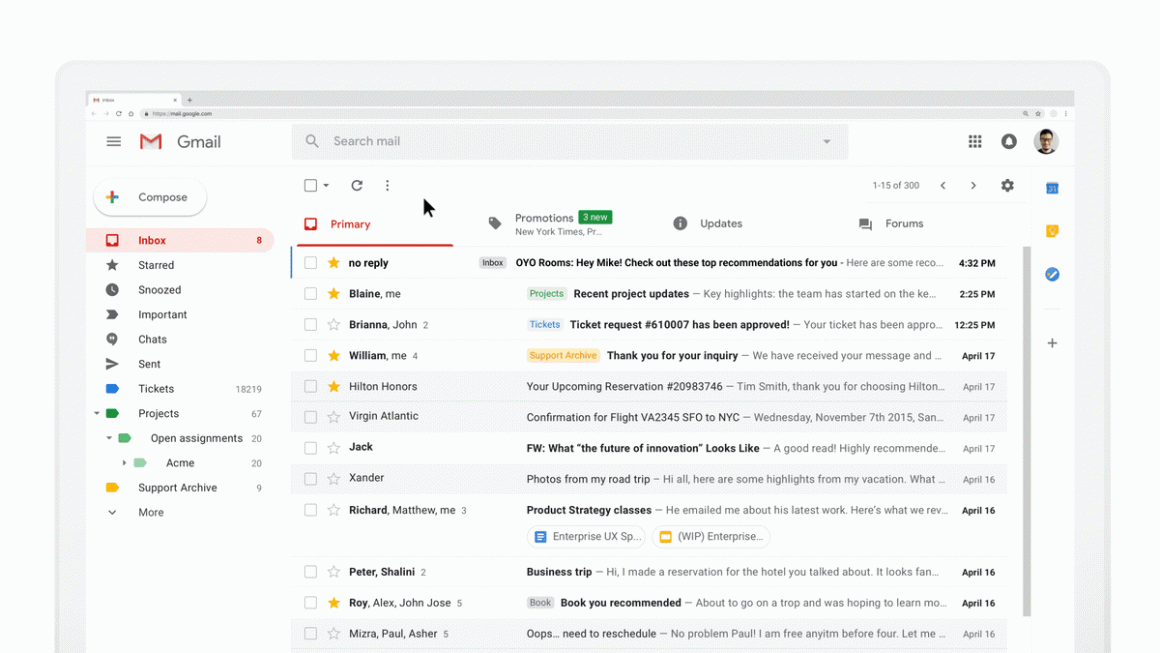Open the Forums tab
Image resolution: width=1160 pixels, height=653 pixels.
[x=903, y=224]
